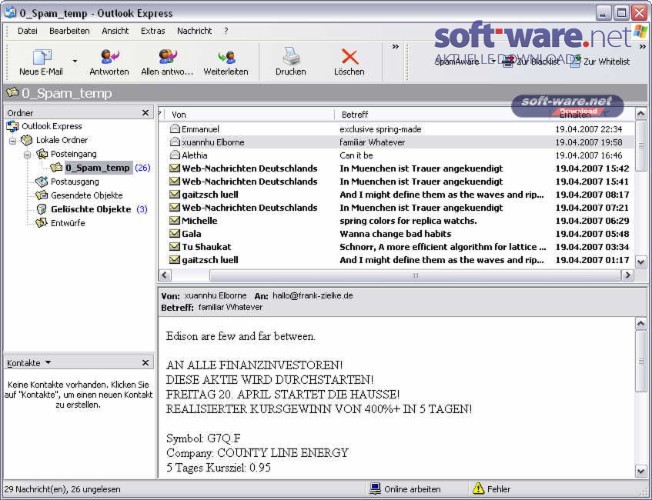Sort messages by Betreff column

[443, 114]
